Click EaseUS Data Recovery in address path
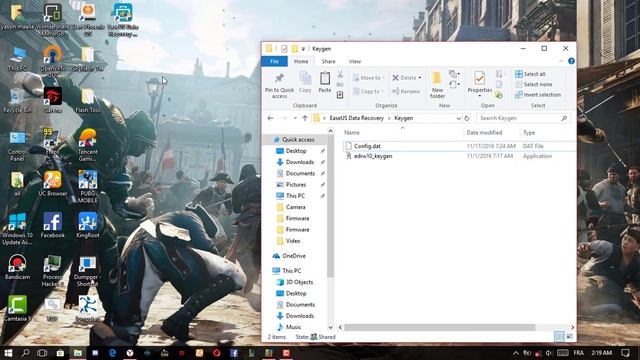640x360 pixels. tap(356, 118)
